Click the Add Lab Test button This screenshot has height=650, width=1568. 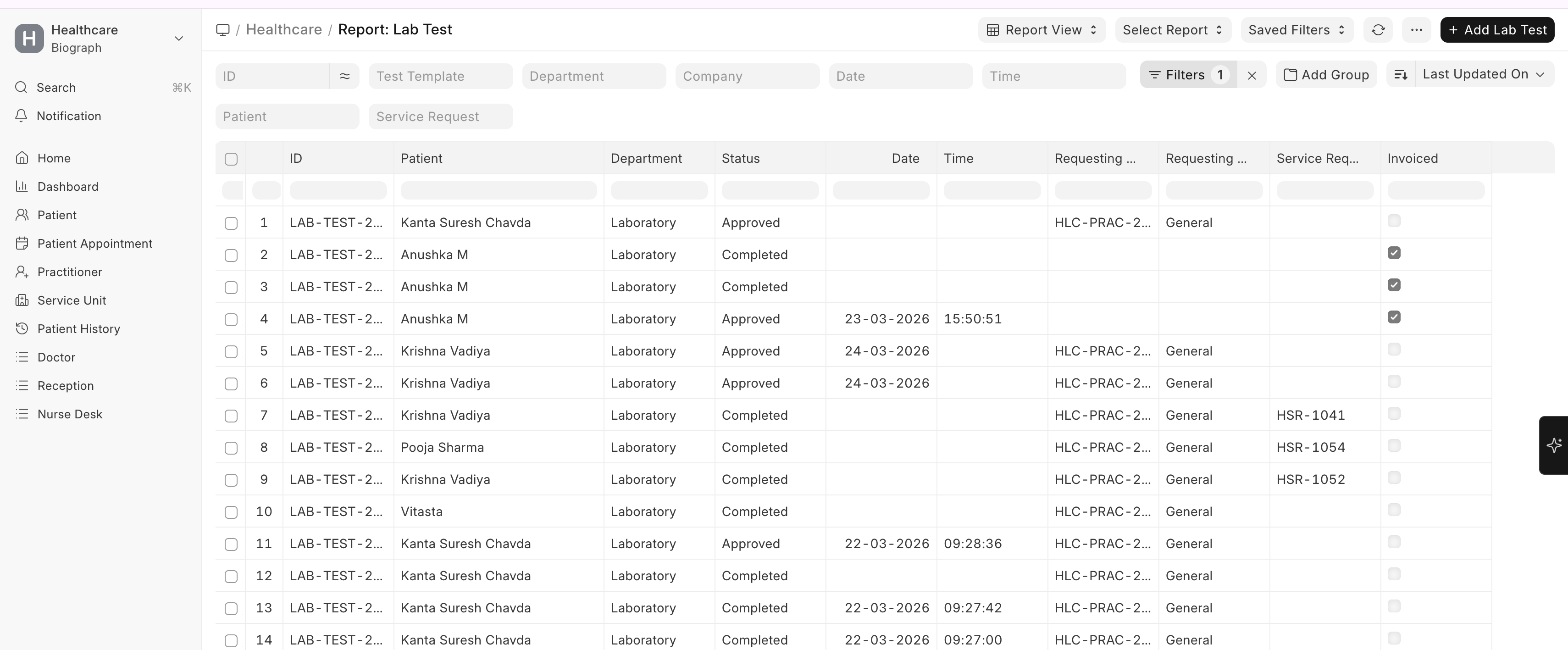click(x=1497, y=30)
